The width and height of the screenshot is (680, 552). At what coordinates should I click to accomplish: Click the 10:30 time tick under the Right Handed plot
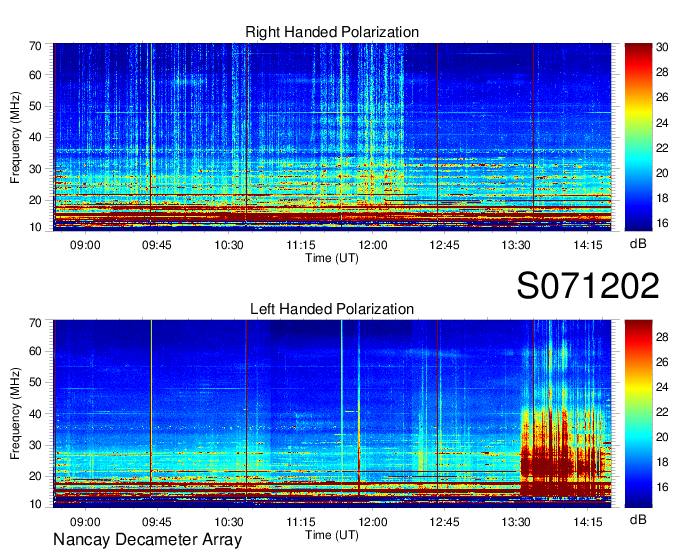click(x=229, y=245)
